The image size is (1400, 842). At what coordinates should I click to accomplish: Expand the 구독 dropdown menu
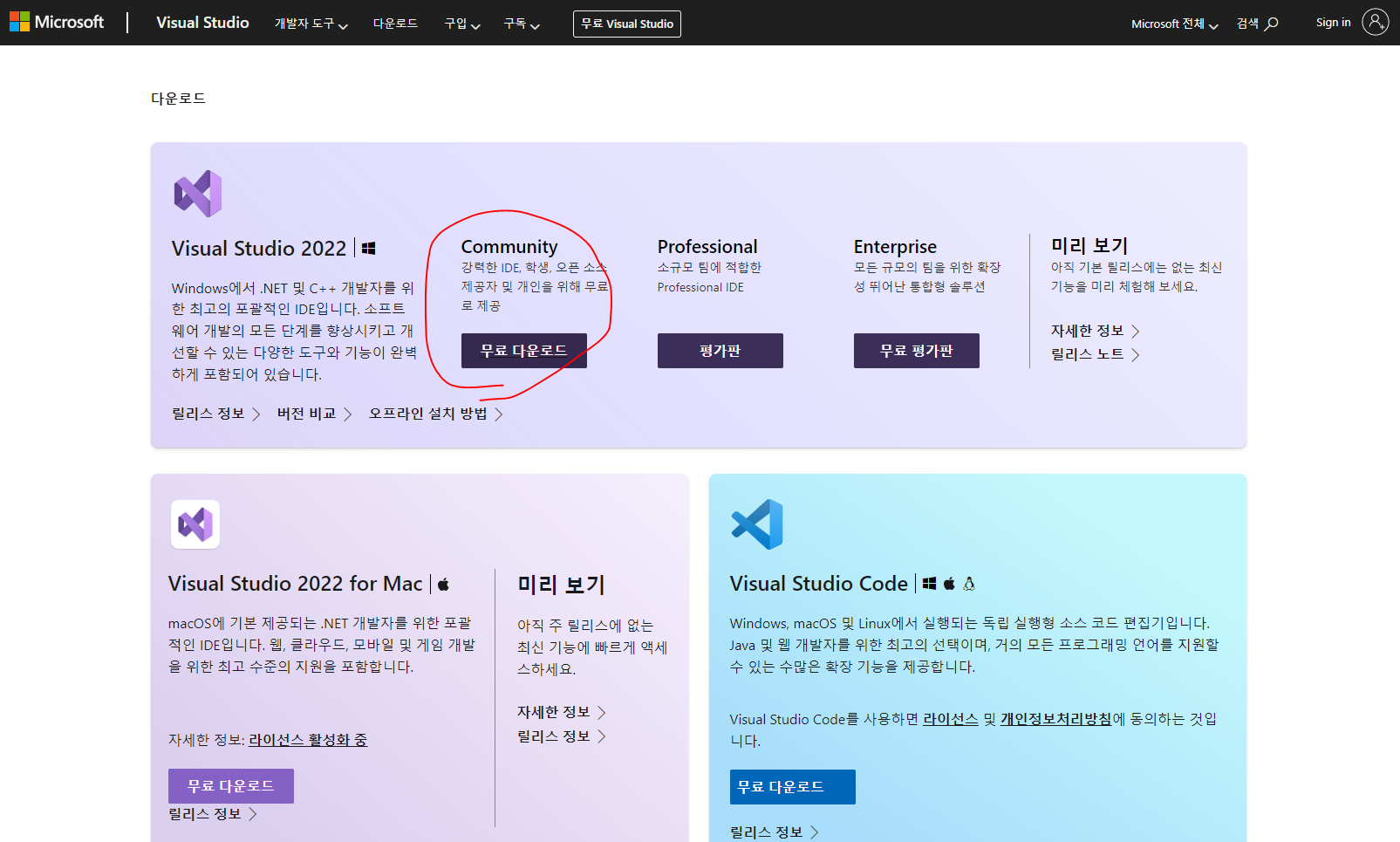[522, 24]
